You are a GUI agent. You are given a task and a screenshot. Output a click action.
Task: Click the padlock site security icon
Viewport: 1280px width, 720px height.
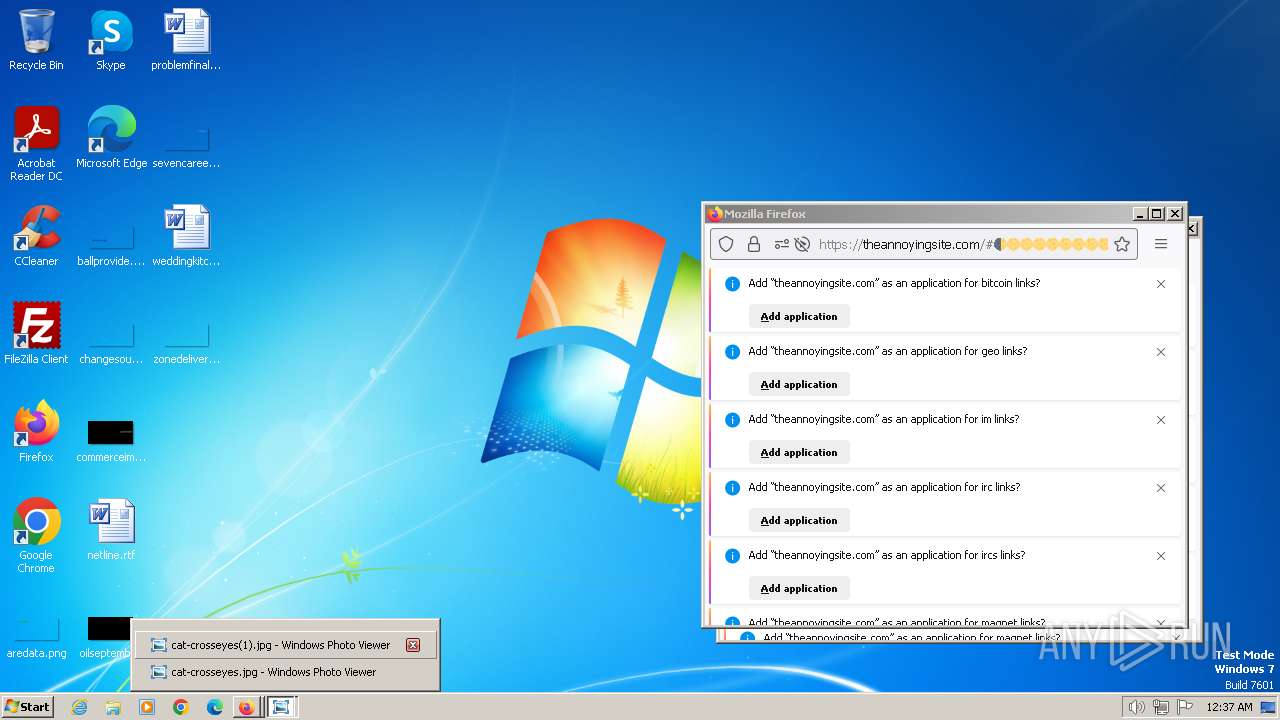click(754, 244)
